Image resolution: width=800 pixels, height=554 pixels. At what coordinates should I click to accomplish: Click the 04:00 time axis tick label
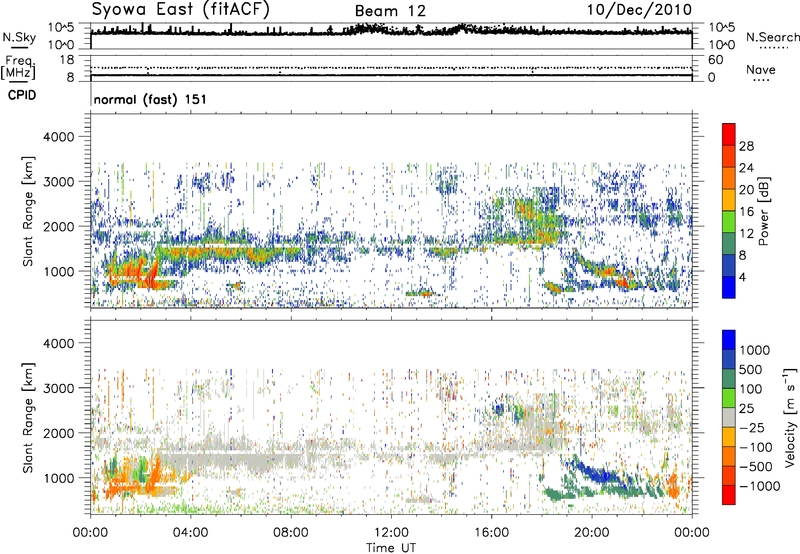coord(190,533)
